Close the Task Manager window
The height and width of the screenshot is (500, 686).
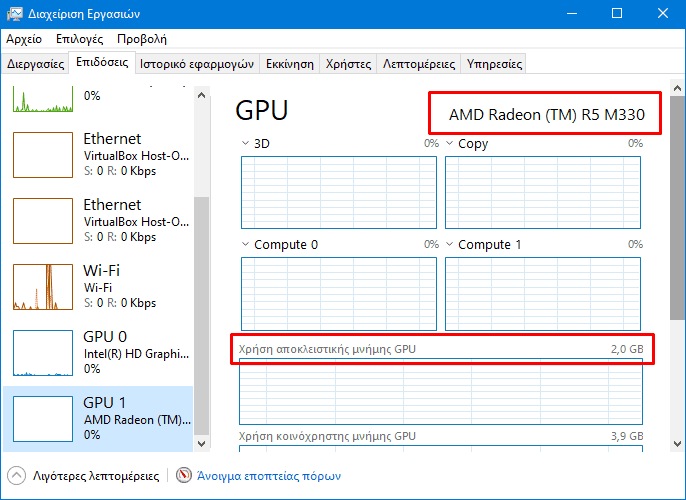tap(663, 14)
